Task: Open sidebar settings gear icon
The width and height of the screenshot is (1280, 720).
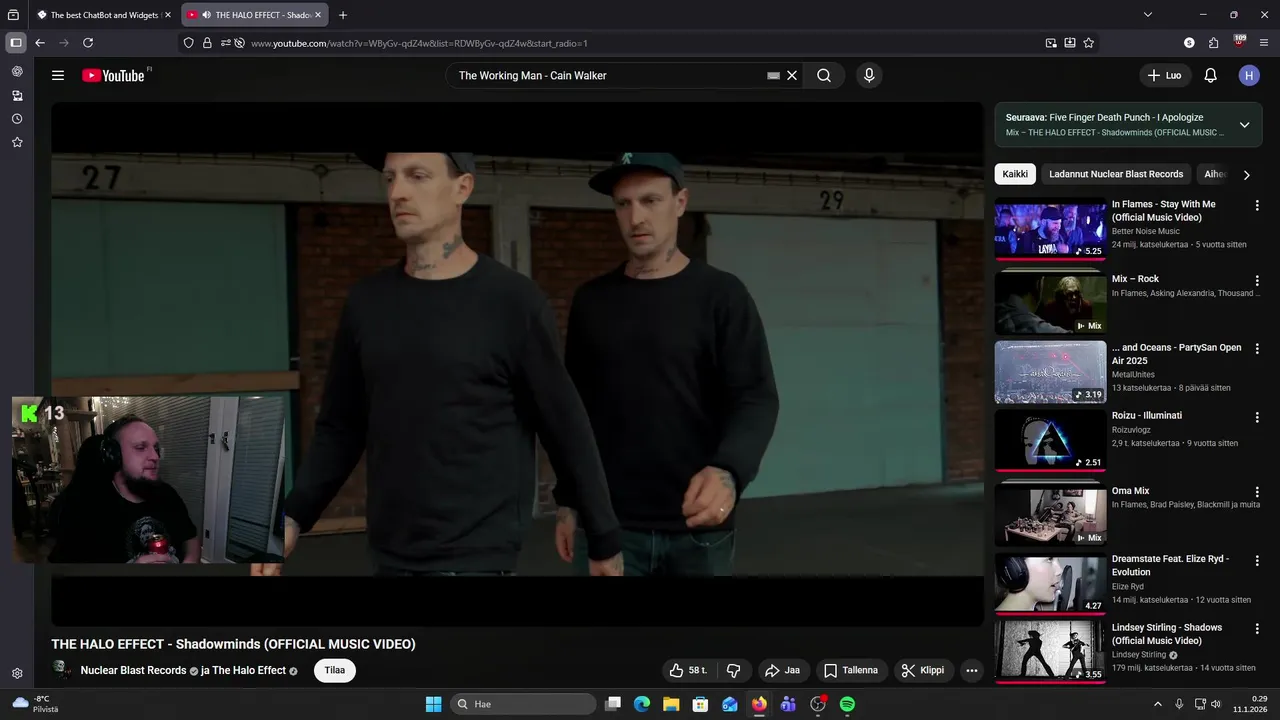Action: point(17,674)
